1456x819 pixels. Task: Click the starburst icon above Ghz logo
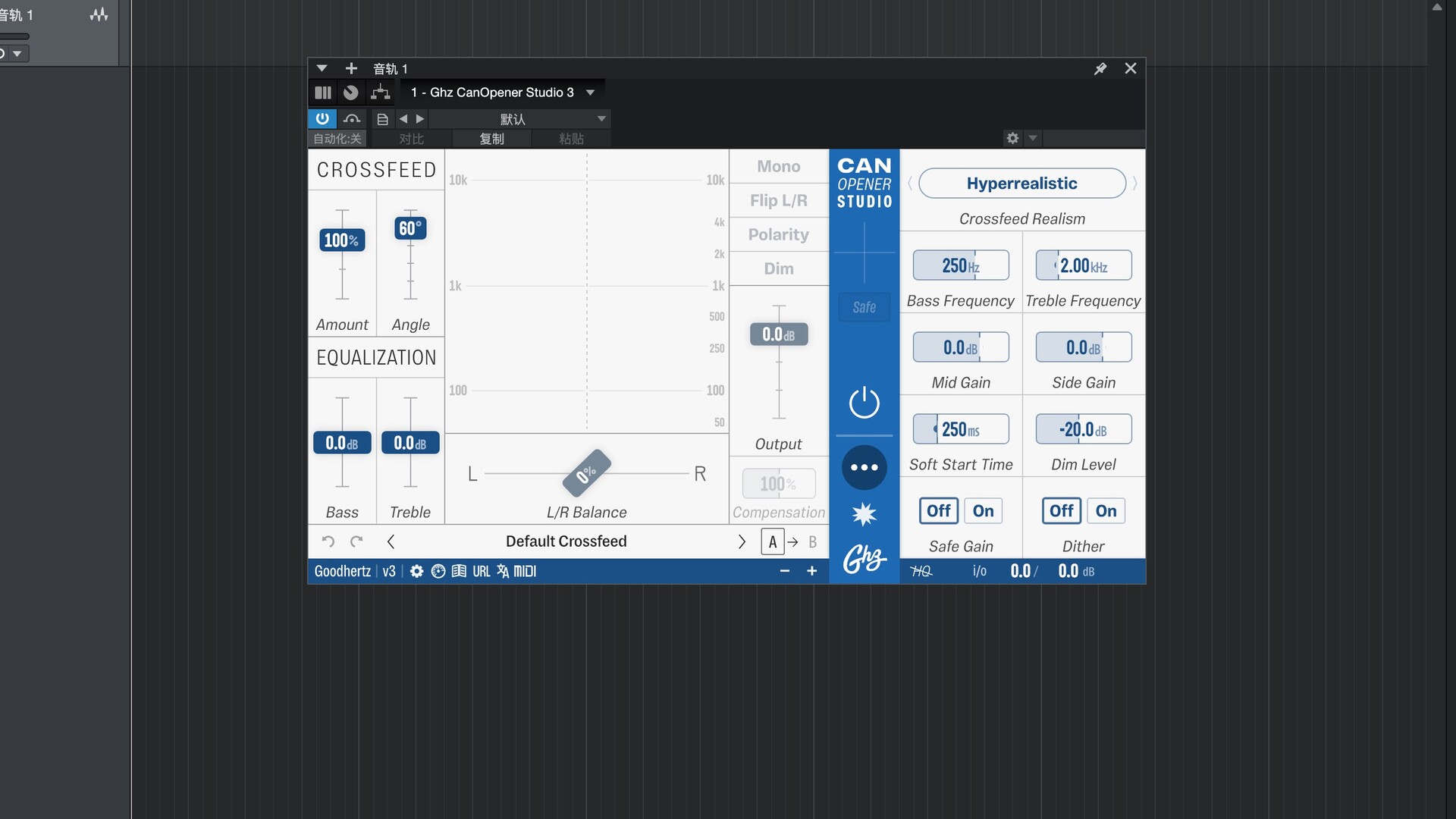(864, 514)
